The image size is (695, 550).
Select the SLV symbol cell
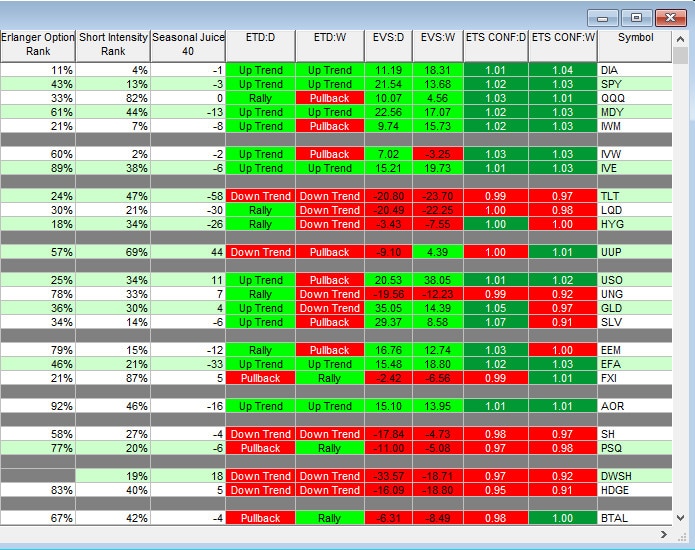coord(635,322)
